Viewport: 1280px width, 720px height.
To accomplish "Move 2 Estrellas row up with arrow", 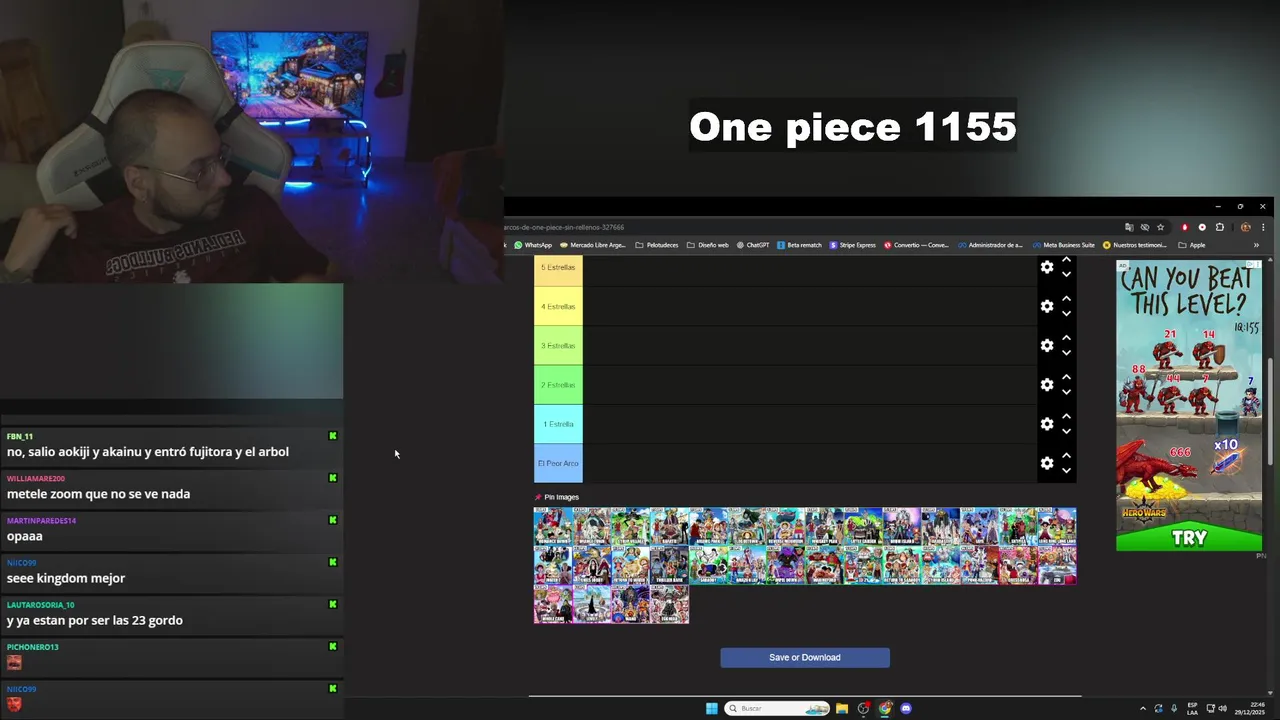I will [1066, 376].
